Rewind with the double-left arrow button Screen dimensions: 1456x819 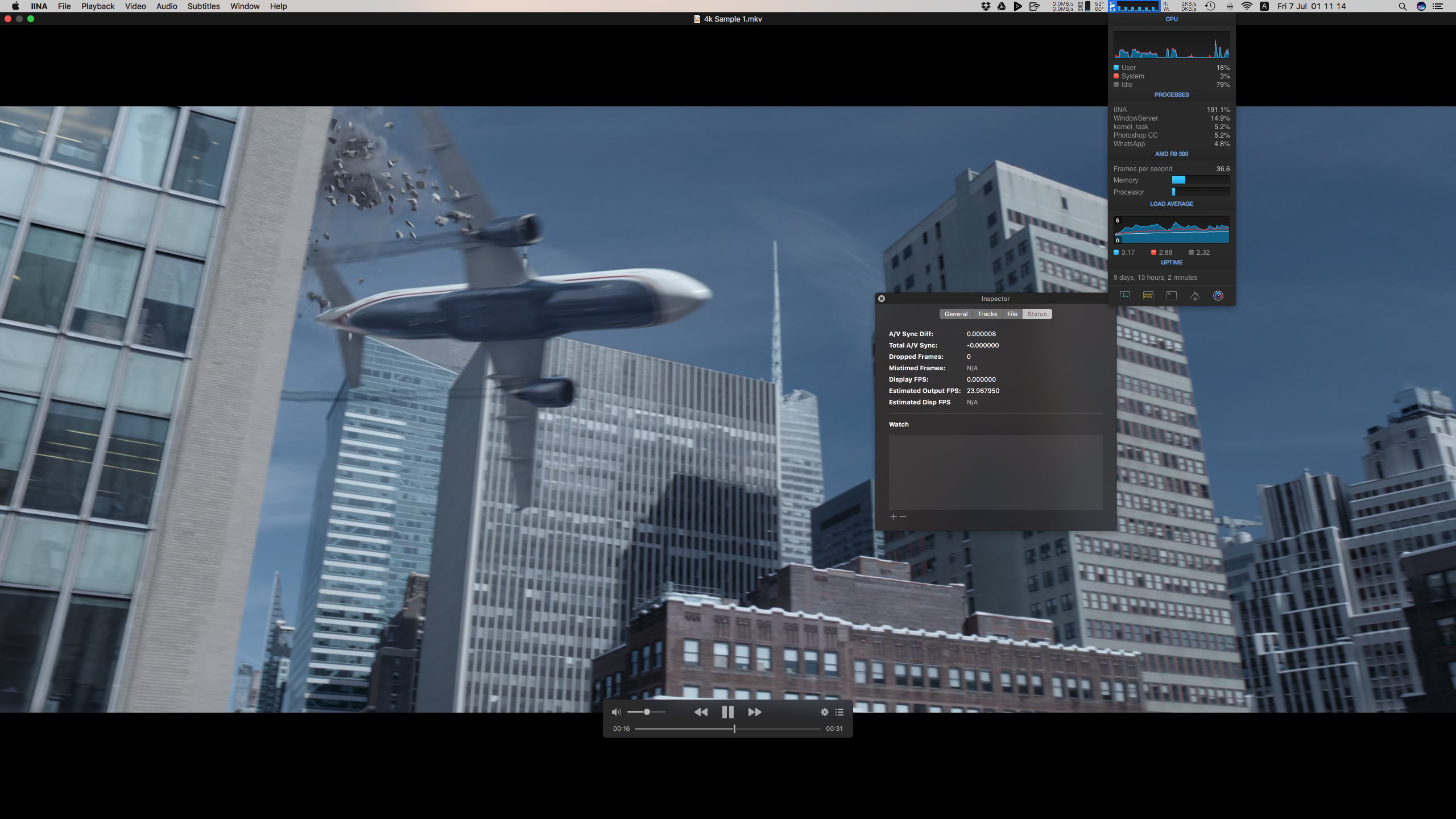coord(701,712)
